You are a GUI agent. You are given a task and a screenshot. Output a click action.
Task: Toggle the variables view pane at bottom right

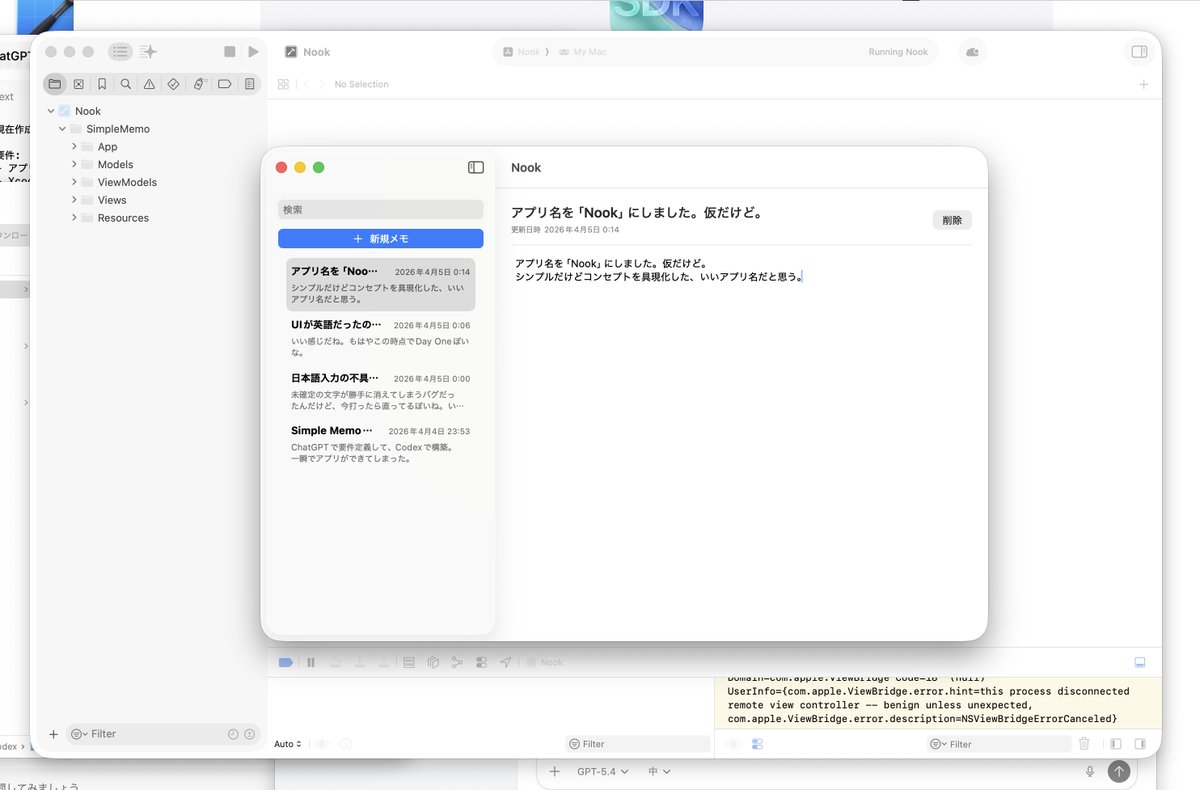(x=1116, y=744)
